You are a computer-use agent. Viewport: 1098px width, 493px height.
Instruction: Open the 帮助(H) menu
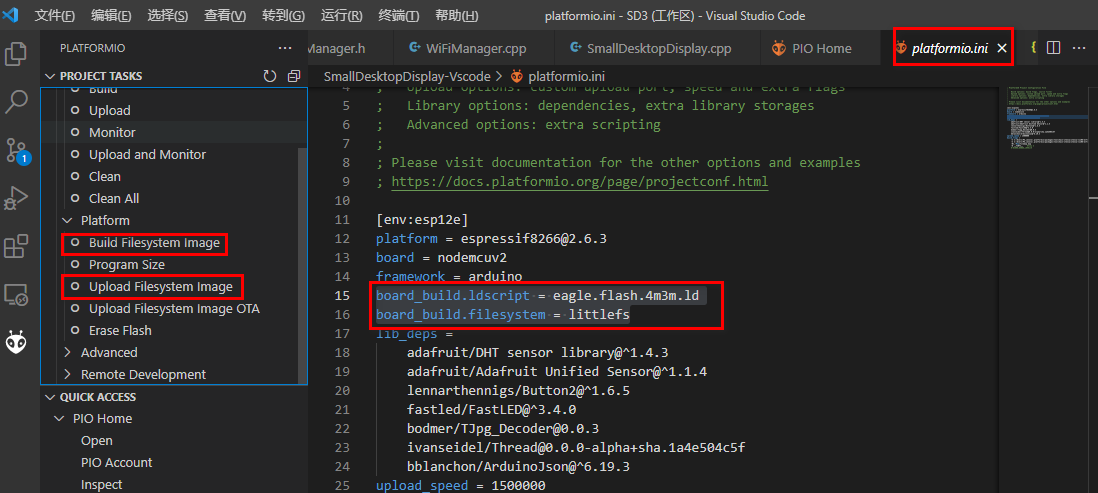tap(457, 15)
